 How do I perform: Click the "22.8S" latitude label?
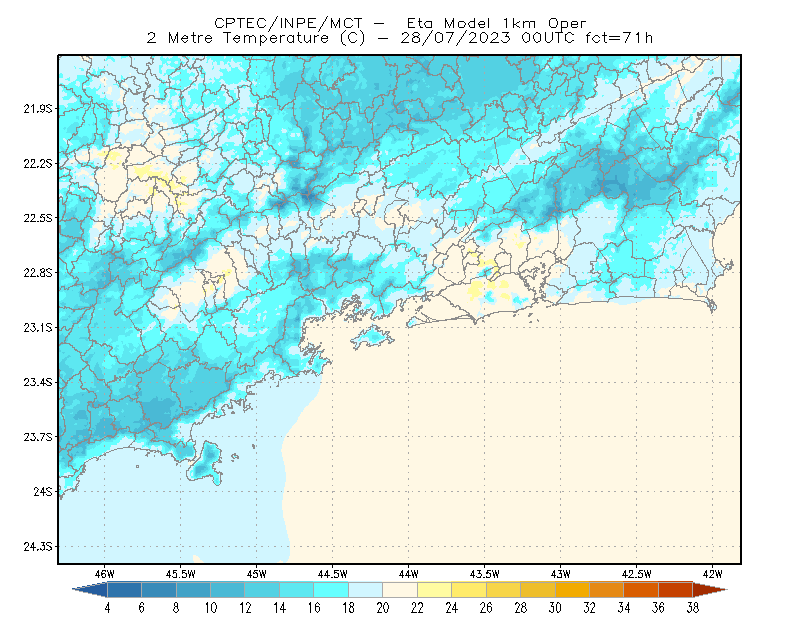pyautogui.click(x=38, y=273)
